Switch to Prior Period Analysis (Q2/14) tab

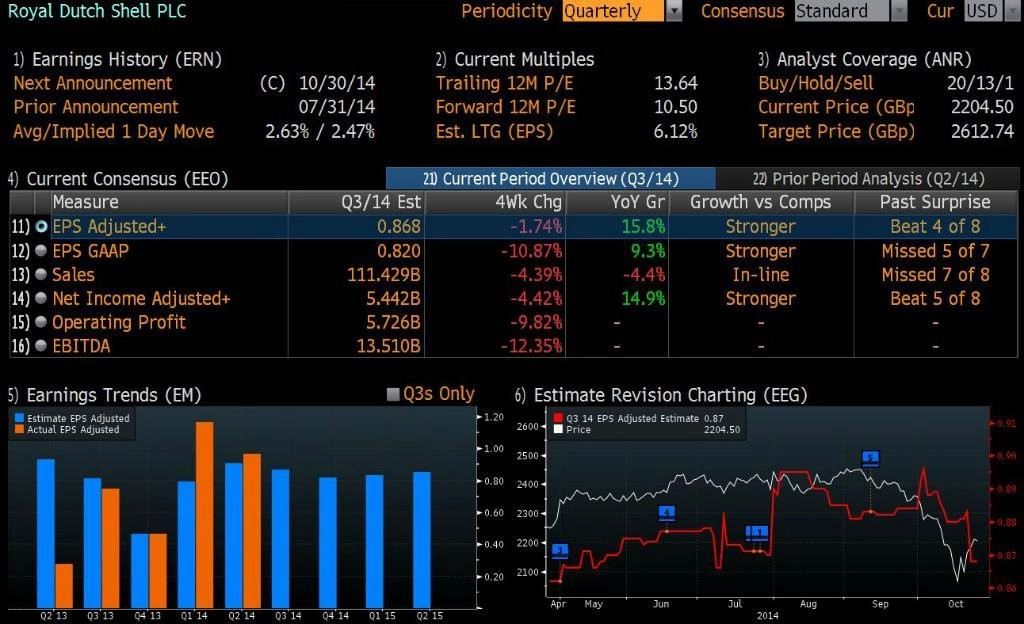(868, 179)
